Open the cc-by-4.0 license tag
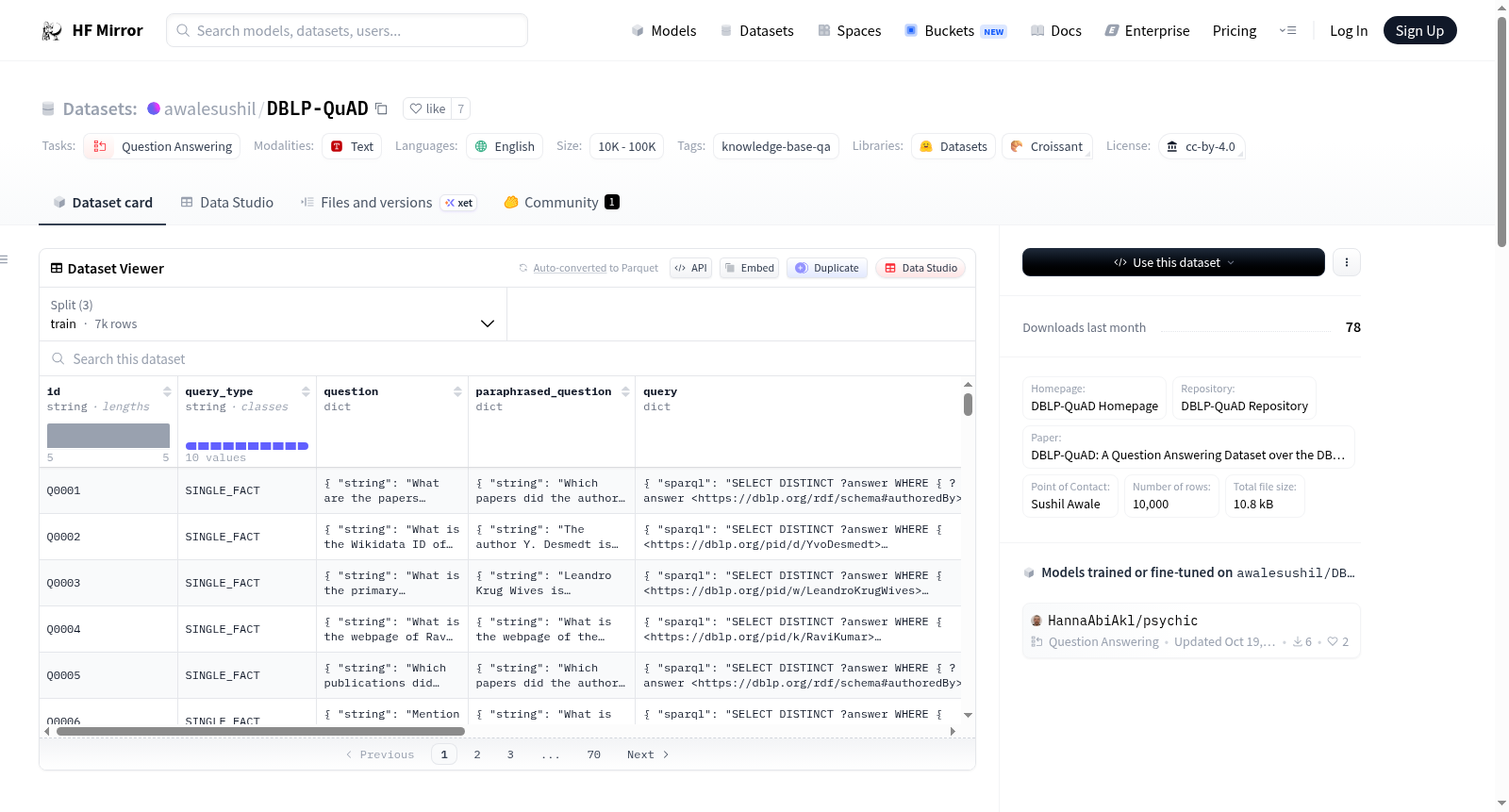 1202,146
